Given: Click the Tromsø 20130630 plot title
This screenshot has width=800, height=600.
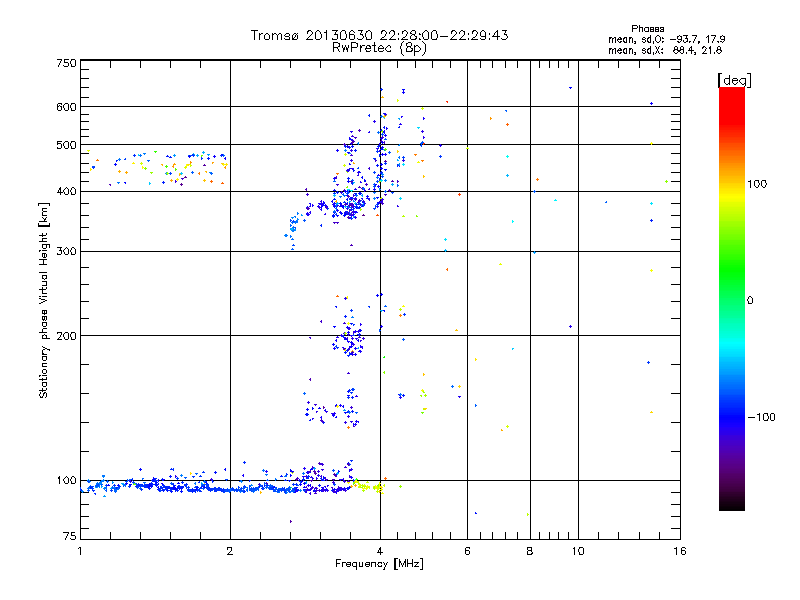Looking at the screenshot, I should pos(379,35).
